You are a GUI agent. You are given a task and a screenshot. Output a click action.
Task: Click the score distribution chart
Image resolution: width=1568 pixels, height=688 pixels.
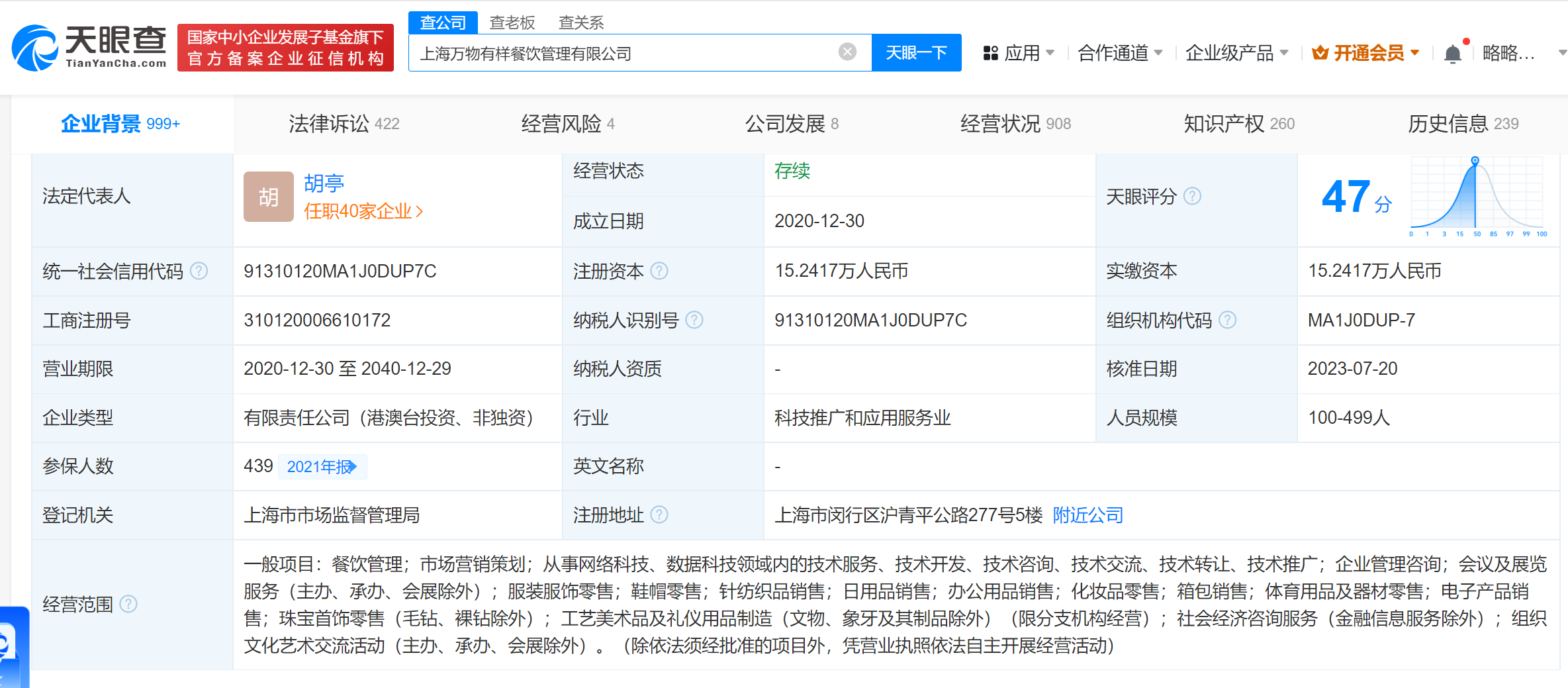point(1479,197)
